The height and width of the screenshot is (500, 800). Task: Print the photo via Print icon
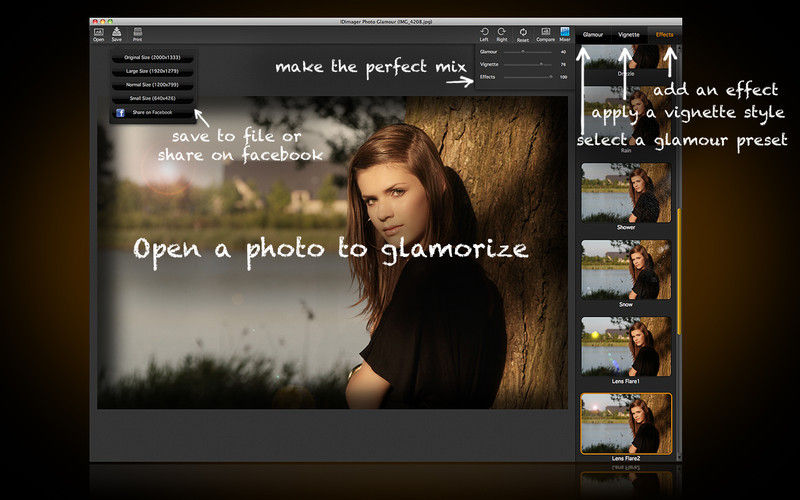137,35
